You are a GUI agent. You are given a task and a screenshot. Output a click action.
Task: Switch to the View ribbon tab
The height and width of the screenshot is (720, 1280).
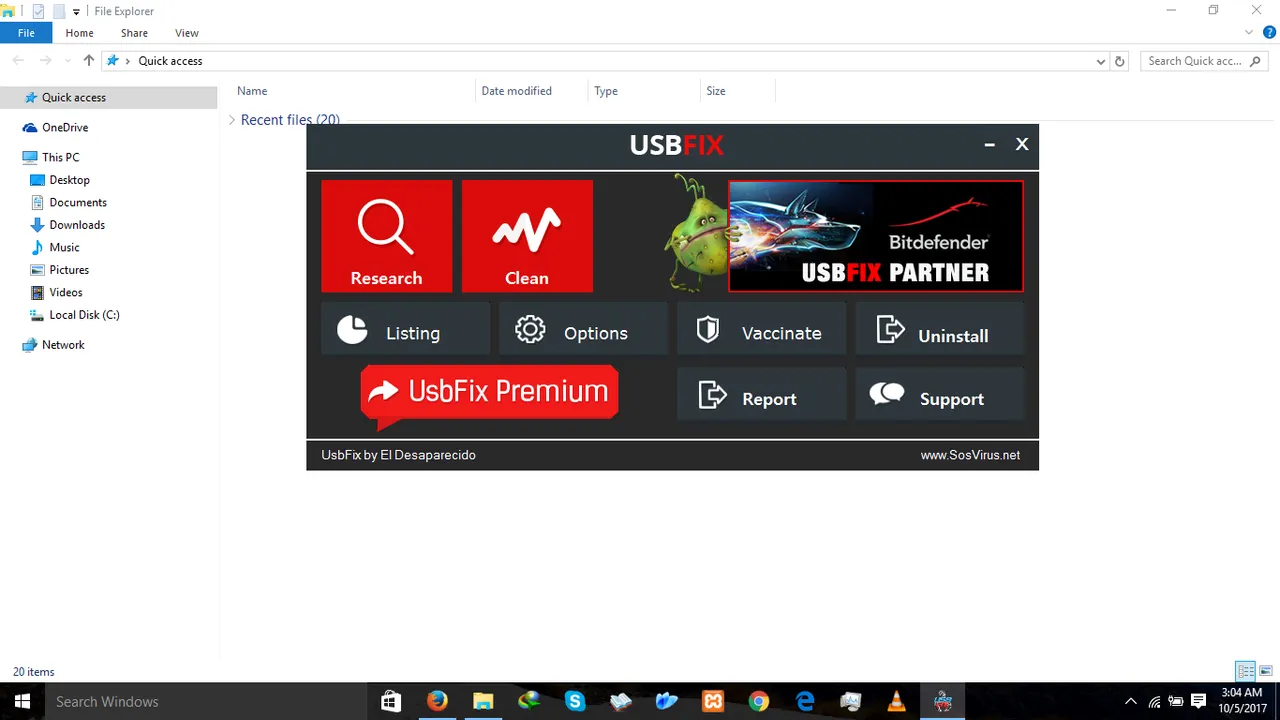187,33
